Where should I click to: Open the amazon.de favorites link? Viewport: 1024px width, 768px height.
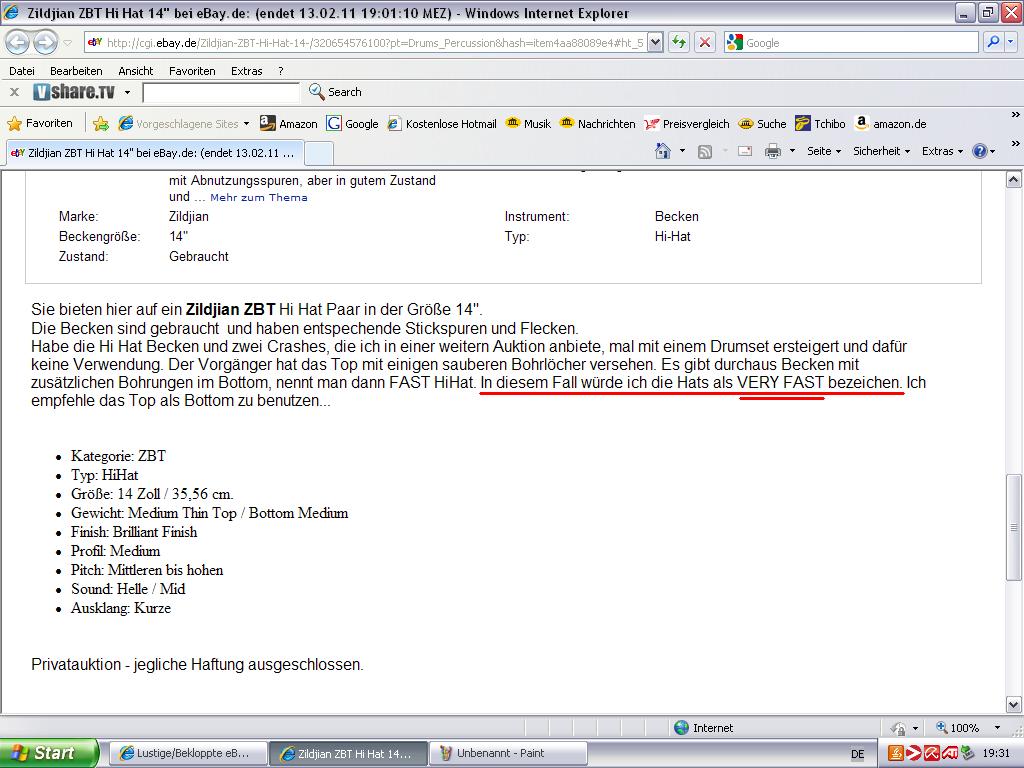[891, 123]
